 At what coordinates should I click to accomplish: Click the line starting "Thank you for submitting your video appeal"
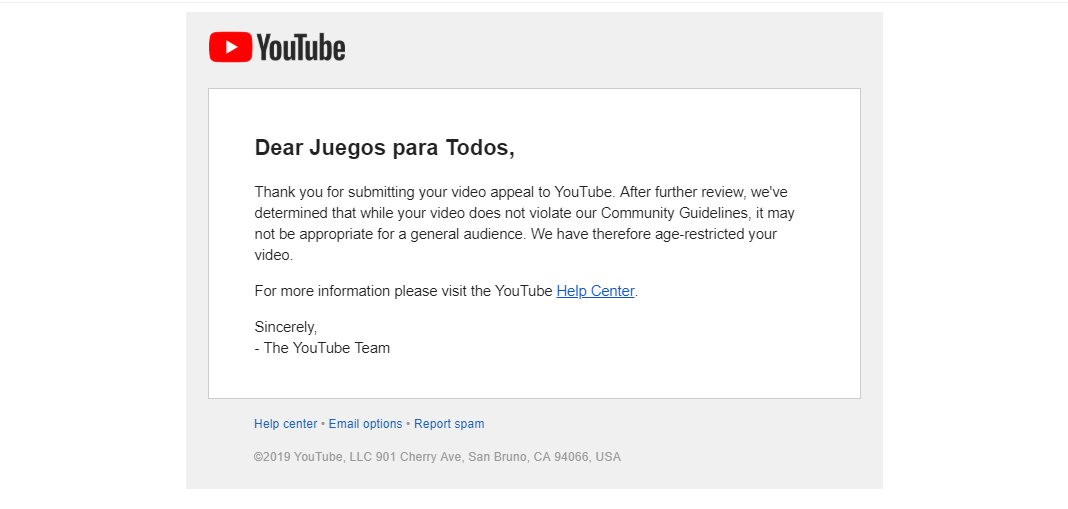coord(521,191)
